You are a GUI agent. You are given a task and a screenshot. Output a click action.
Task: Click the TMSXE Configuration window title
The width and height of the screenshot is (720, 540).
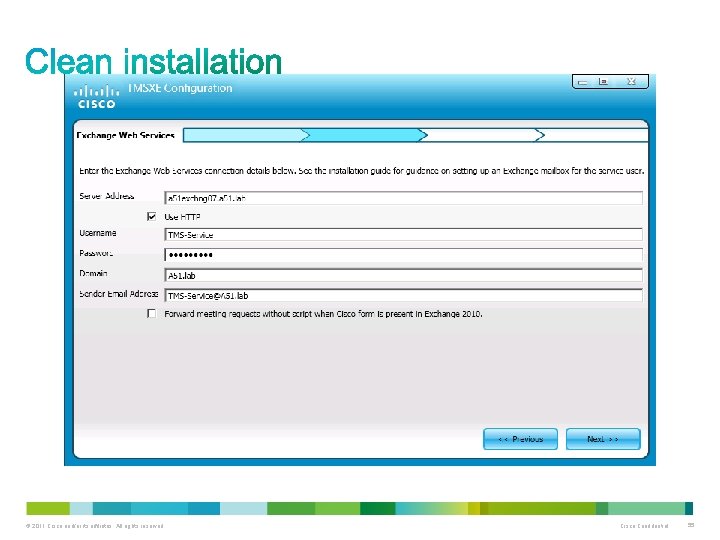180,88
